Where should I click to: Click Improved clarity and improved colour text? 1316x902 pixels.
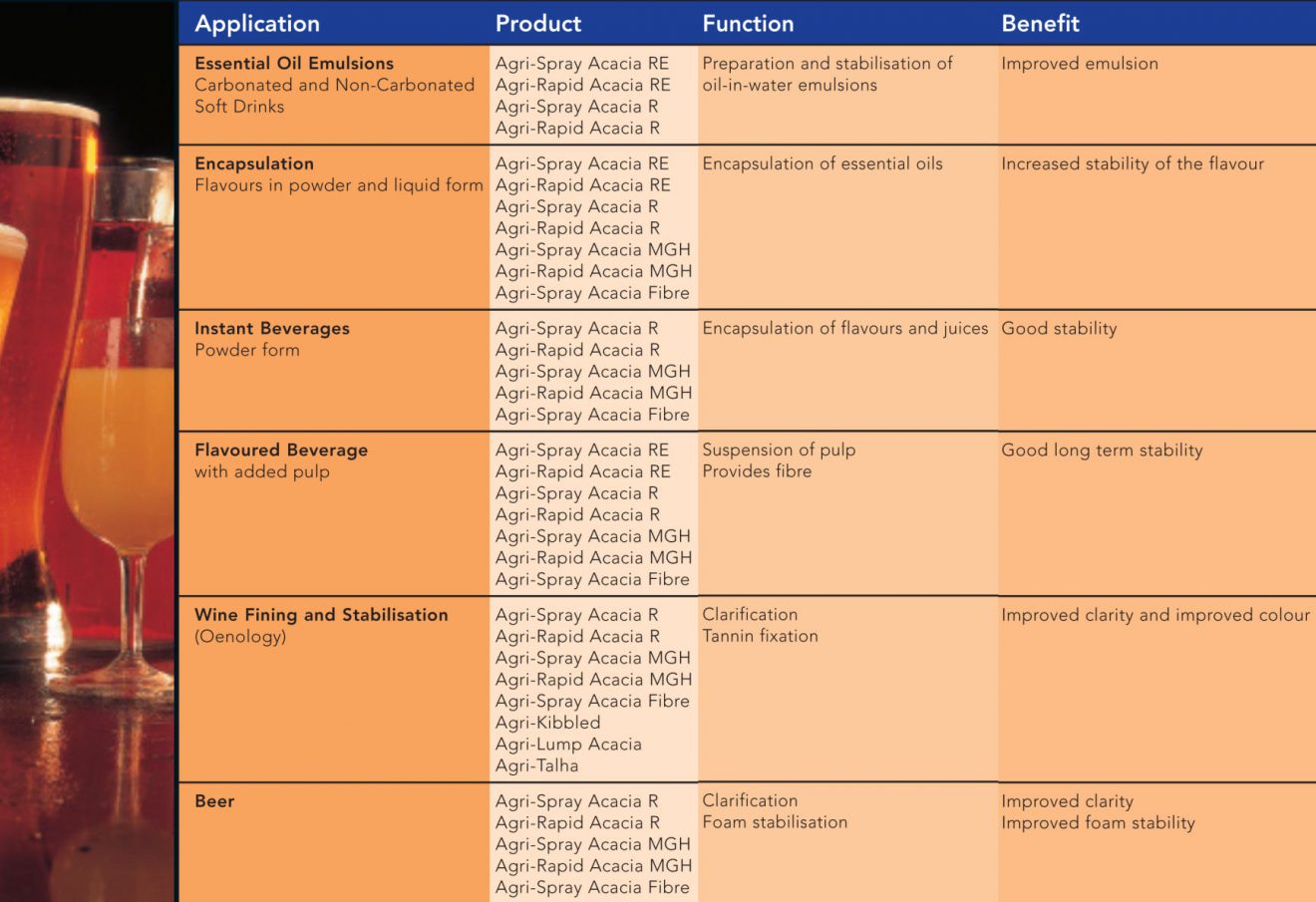[1155, 615]
